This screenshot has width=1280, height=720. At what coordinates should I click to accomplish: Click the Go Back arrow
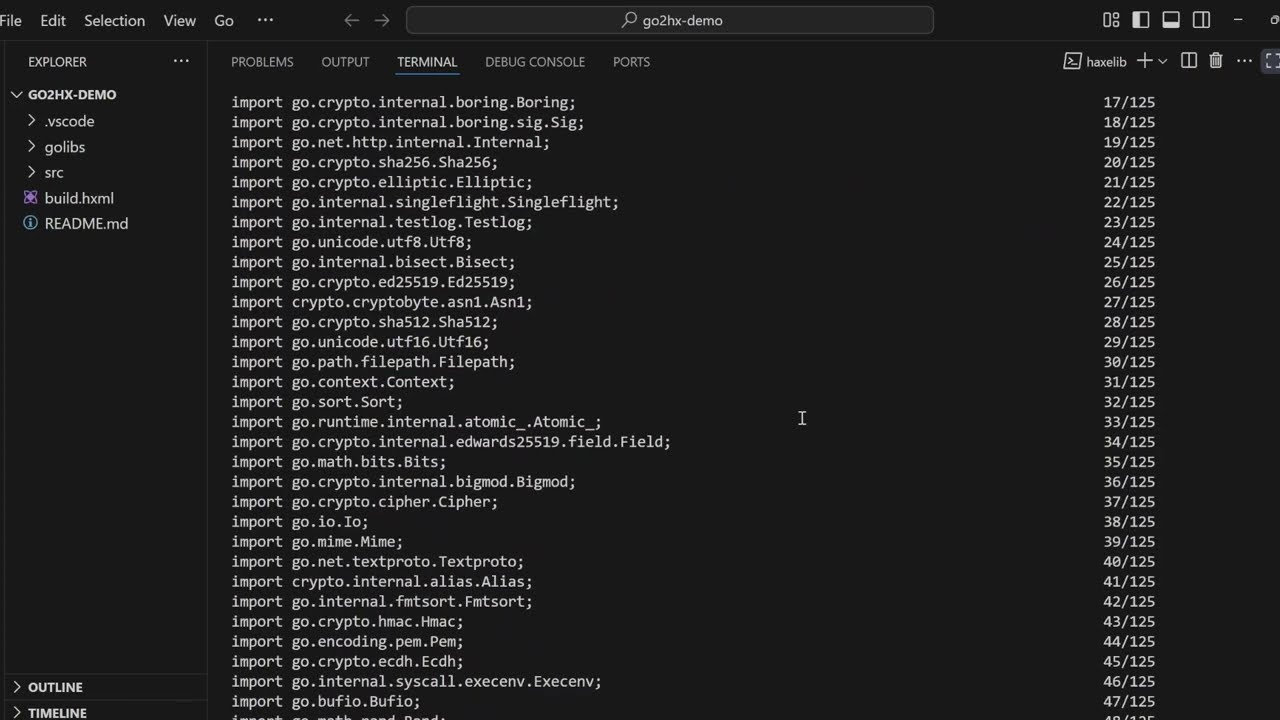click(351, 20)
